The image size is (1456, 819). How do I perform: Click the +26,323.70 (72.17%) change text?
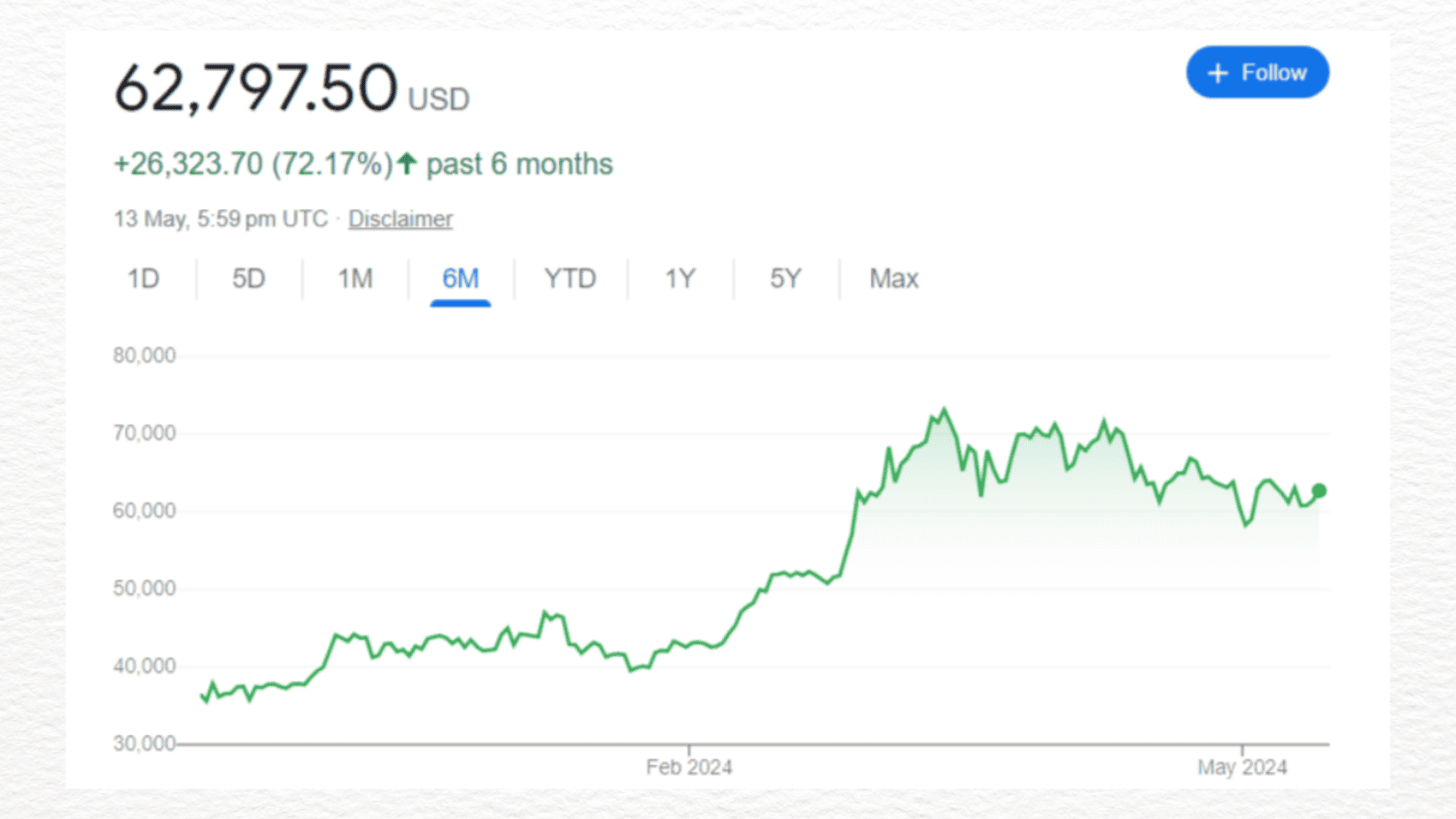coord(253,165)
